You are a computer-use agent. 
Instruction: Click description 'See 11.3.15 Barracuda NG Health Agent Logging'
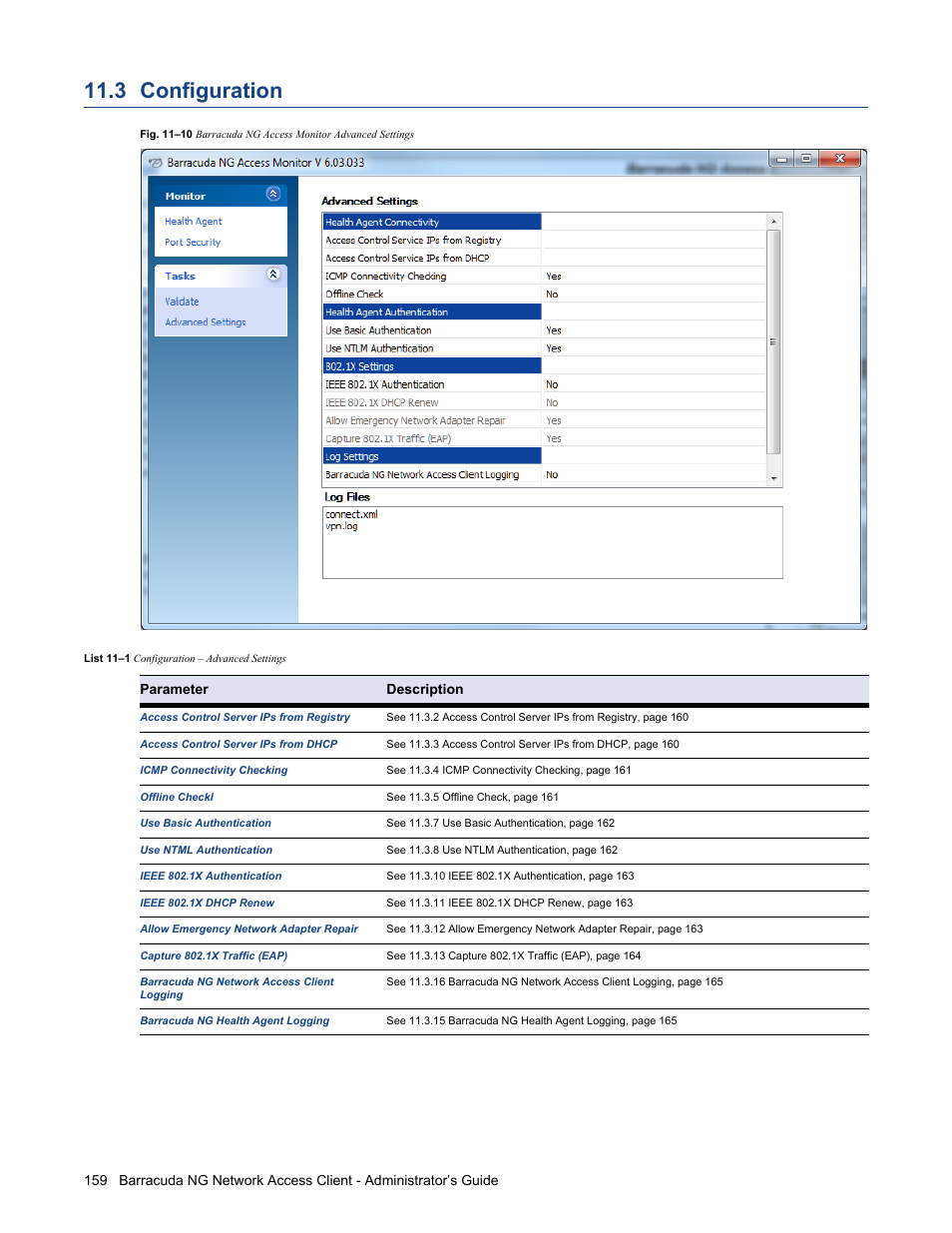click(532, 1020)
